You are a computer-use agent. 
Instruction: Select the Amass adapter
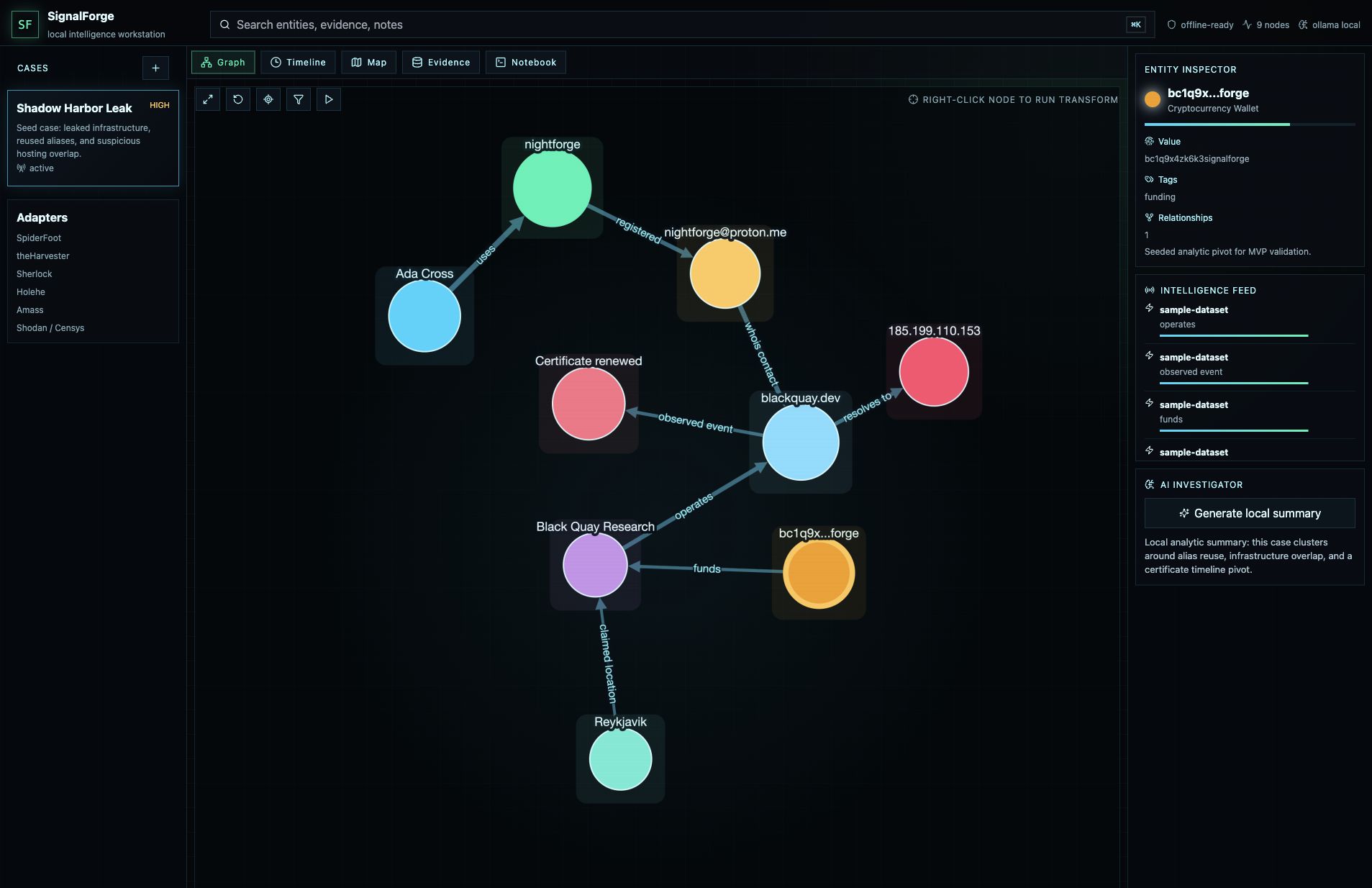click(x=30, y=310)
